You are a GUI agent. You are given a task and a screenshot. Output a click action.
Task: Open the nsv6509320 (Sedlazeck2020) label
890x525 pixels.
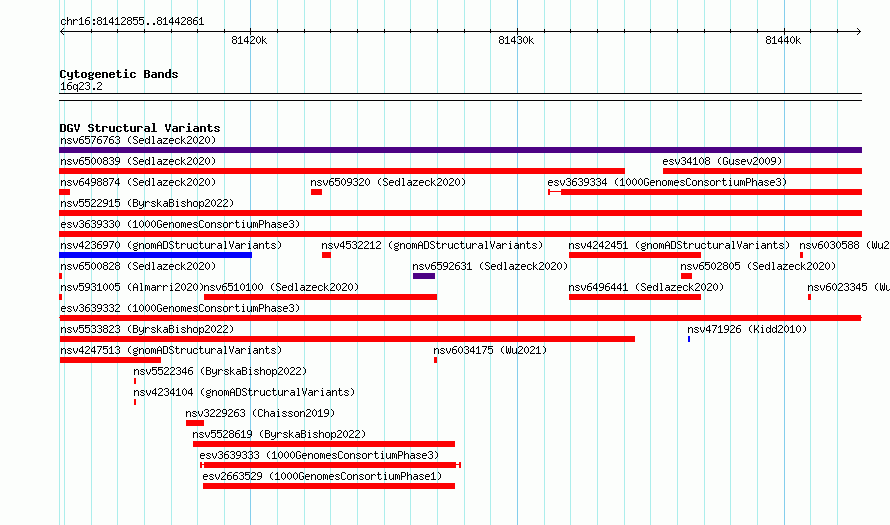pos(388,182)
